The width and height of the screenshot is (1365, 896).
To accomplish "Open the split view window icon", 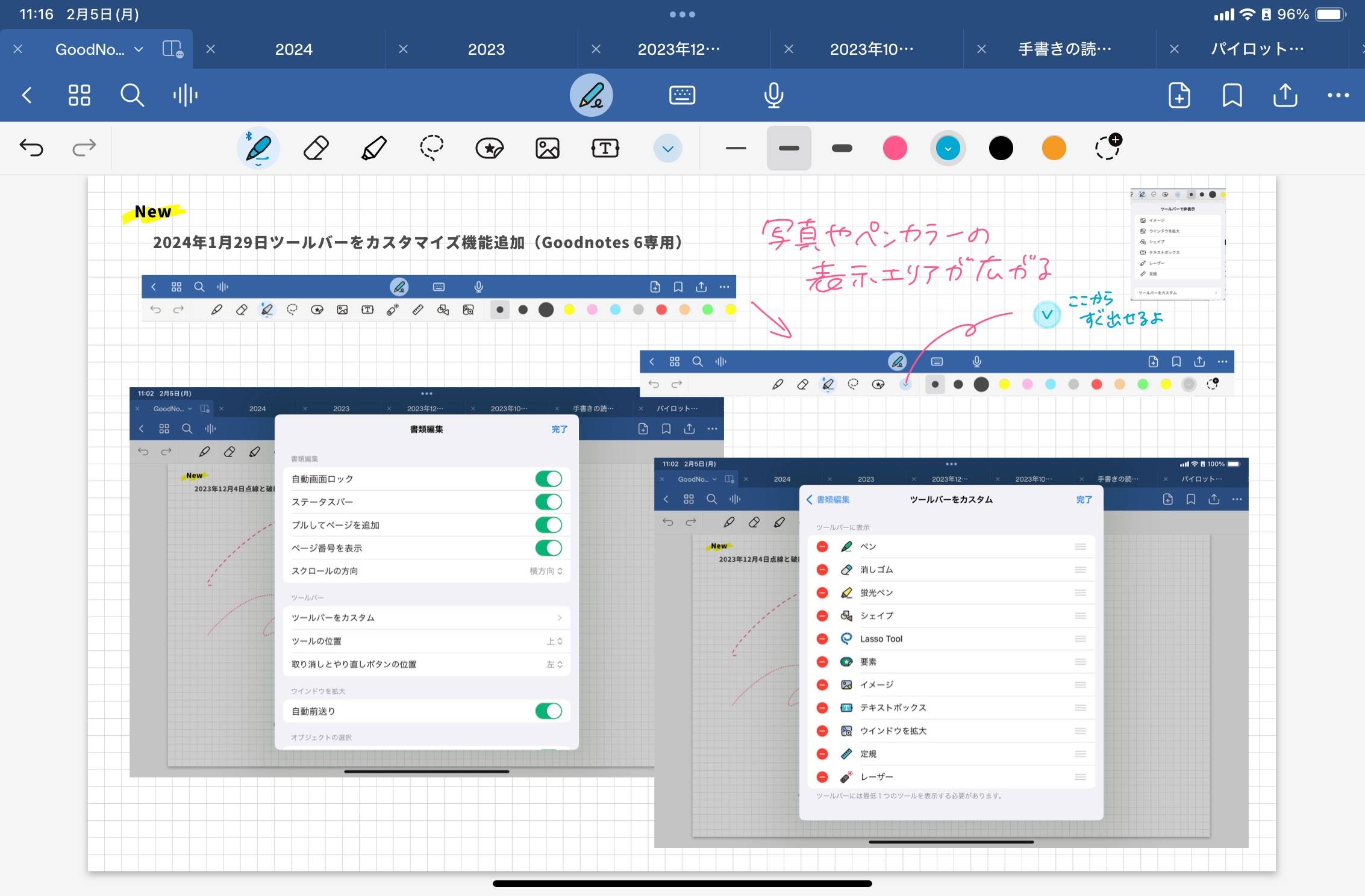I will point(173,49).
